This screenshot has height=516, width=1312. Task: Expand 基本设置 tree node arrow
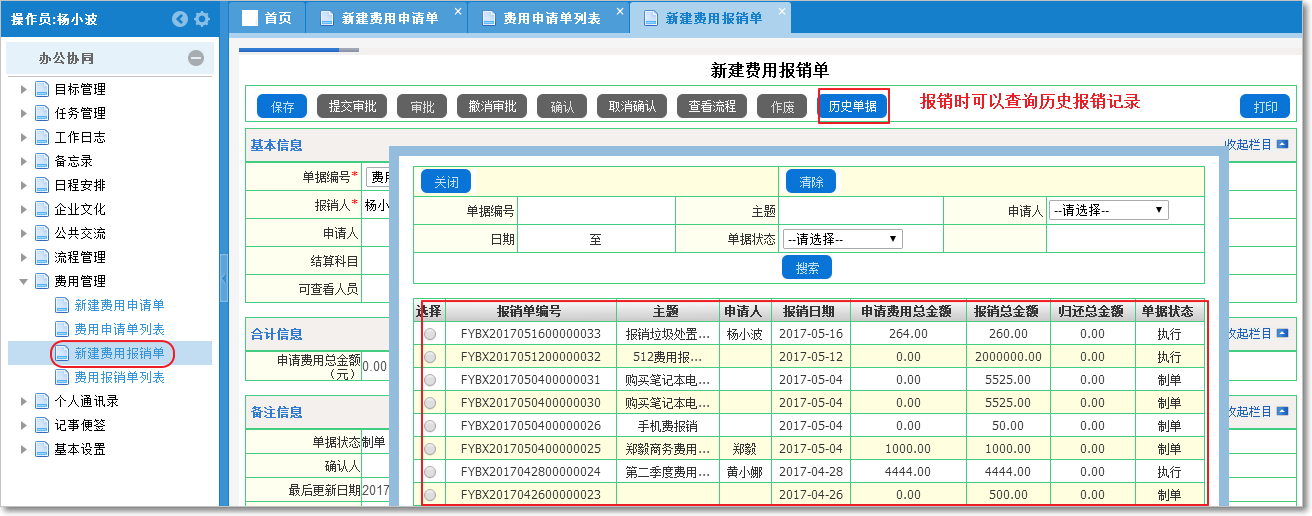point(24,449)
